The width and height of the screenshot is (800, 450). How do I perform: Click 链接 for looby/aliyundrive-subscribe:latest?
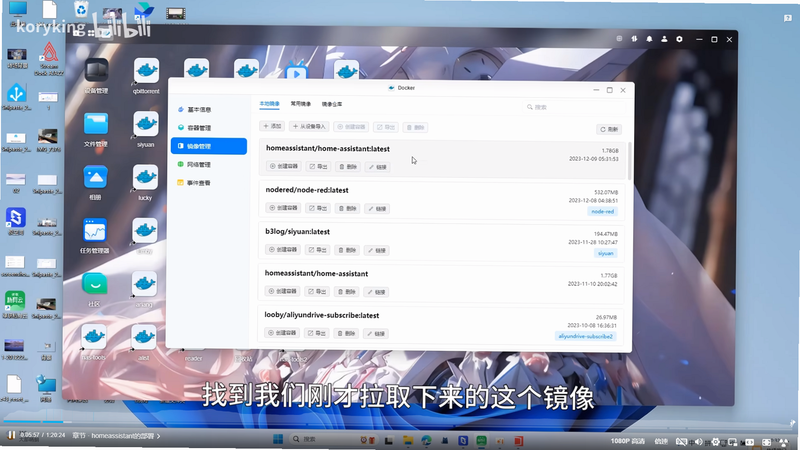[376, 334]
